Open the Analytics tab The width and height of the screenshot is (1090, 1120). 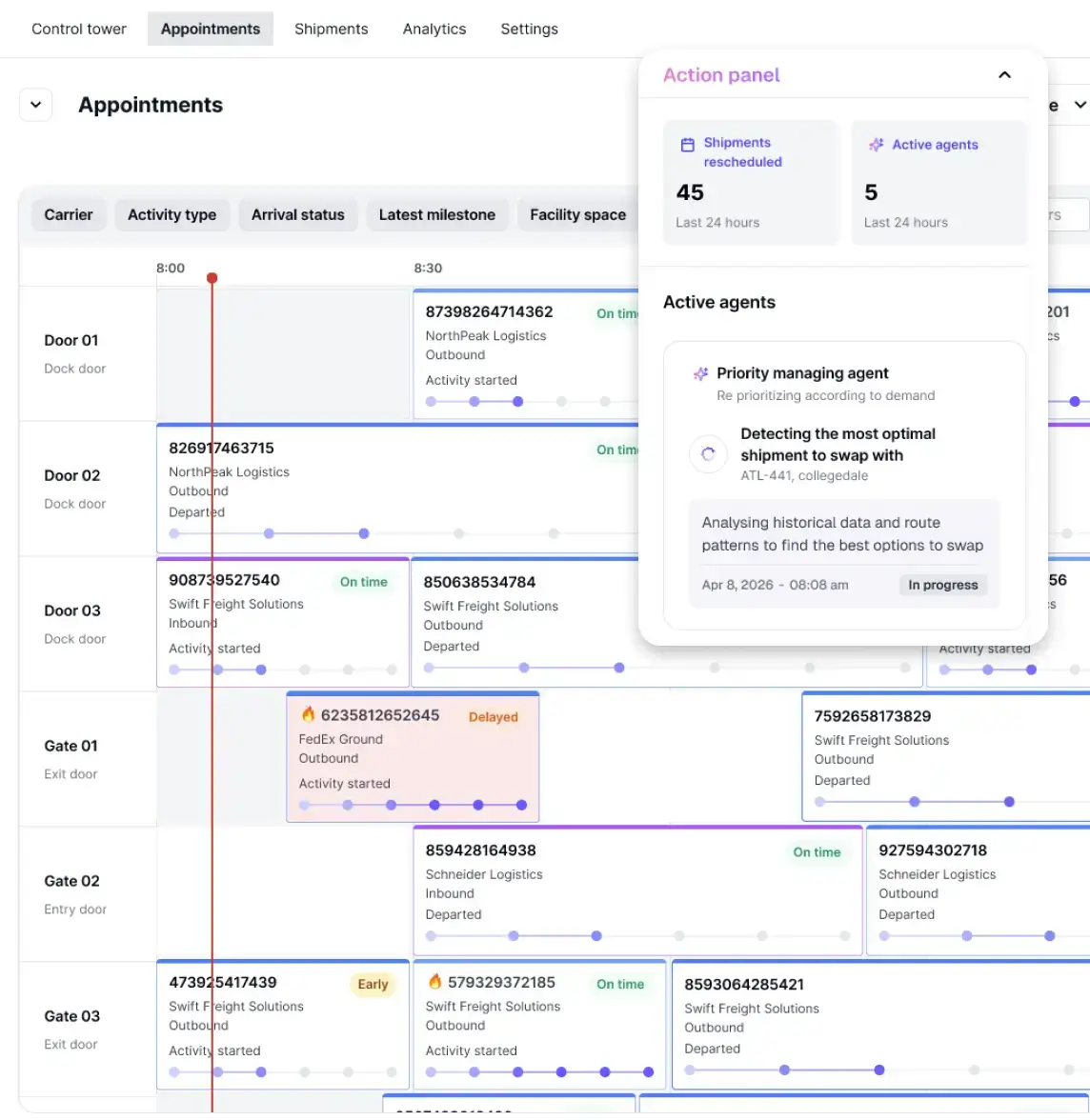(x=434, y=29)
